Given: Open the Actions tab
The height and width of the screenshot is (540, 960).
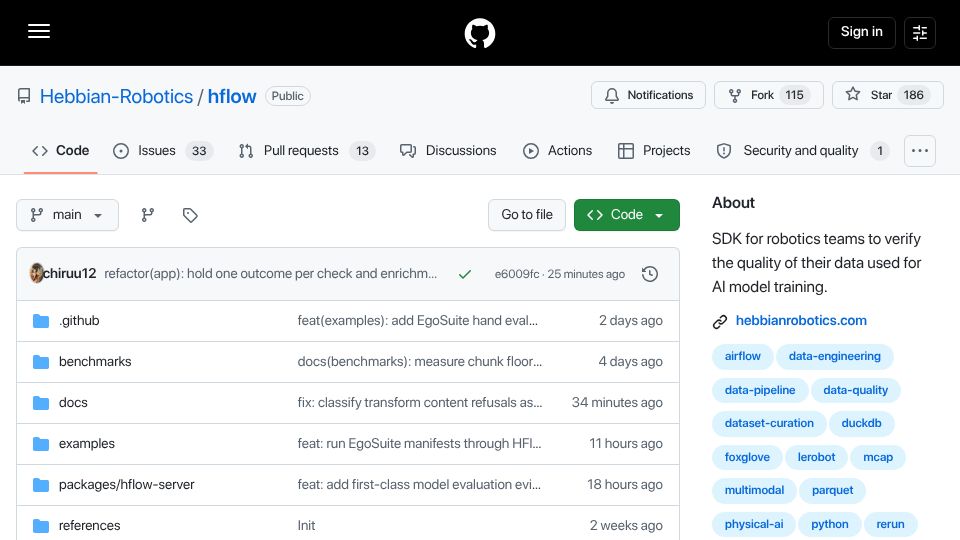Looking at the screenshot, I should click(558, 151).
